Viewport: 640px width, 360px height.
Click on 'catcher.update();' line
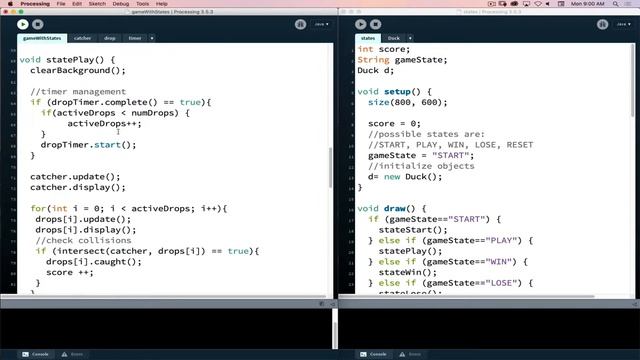75,176
